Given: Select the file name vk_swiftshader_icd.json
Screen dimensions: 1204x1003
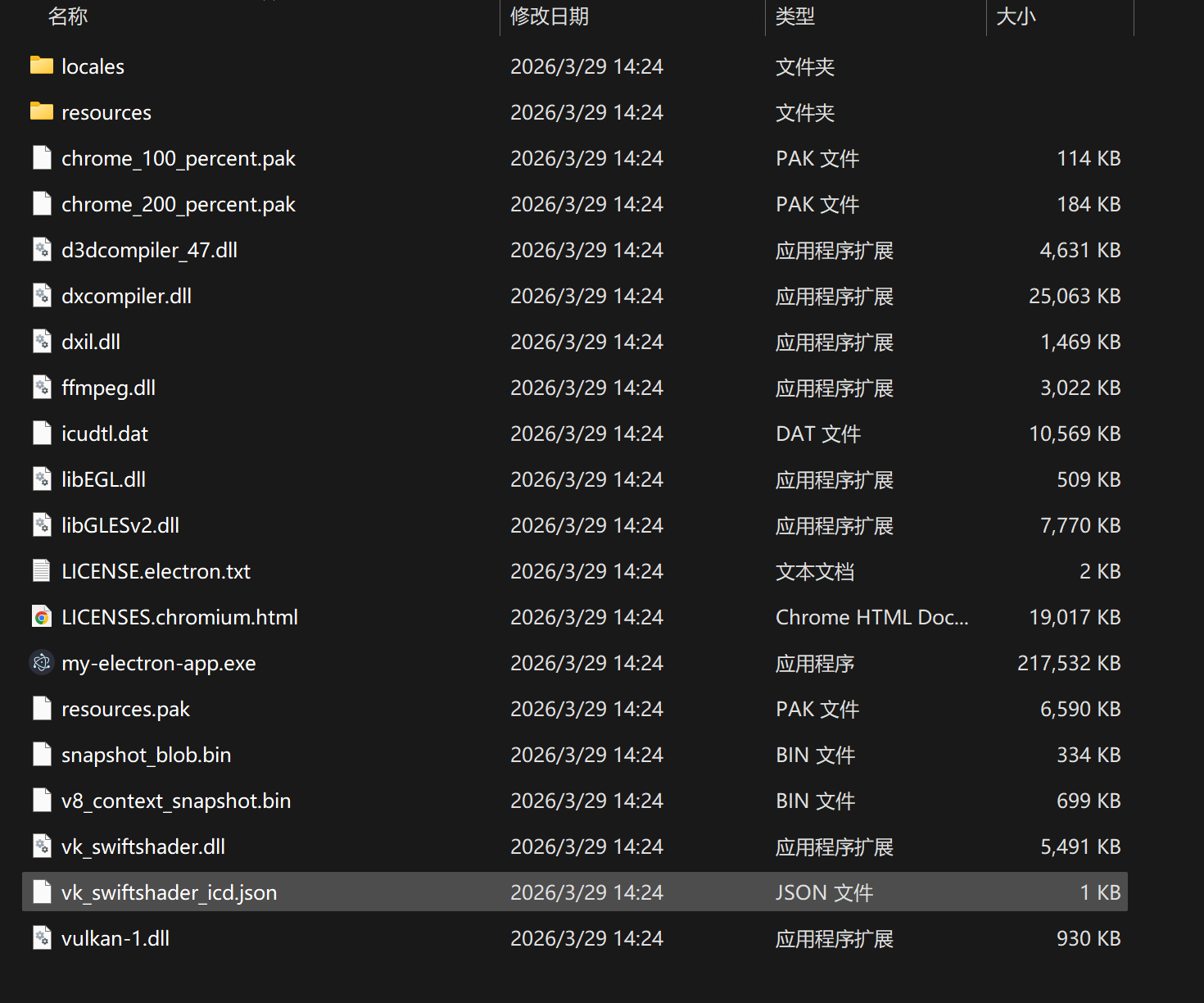Looking at the screenshot, I should pos(170,892).
